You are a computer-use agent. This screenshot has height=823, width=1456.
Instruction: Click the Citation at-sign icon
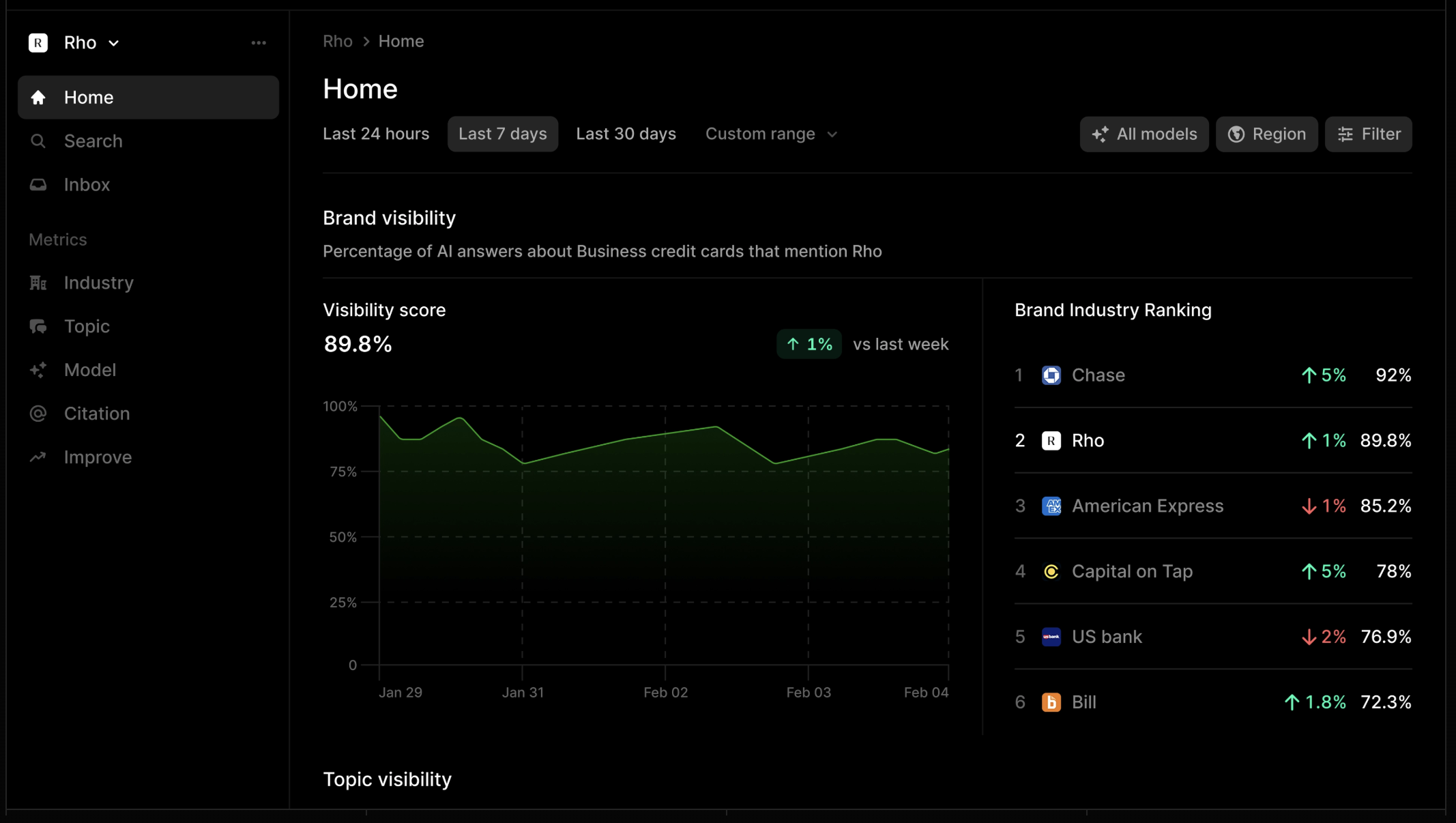[x=38, y=414]
